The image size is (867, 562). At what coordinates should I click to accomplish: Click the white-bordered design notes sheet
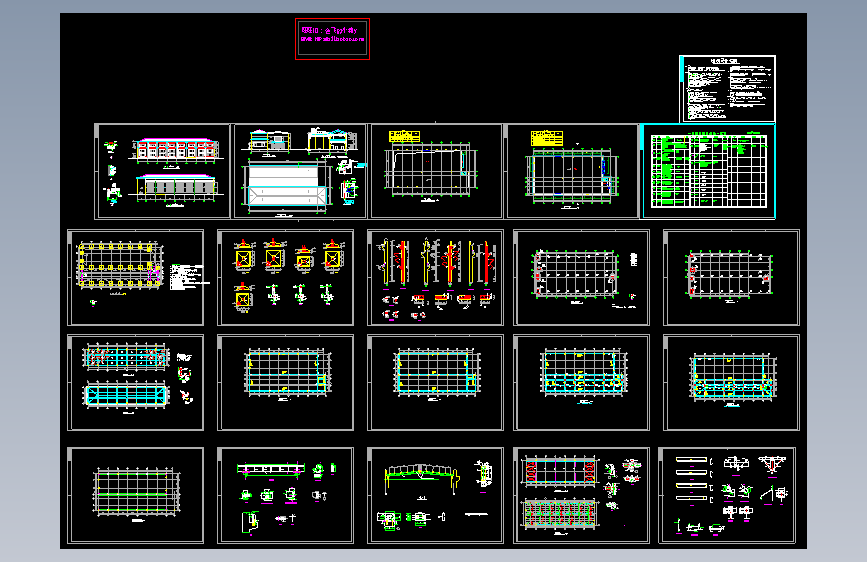pos(727,89)
